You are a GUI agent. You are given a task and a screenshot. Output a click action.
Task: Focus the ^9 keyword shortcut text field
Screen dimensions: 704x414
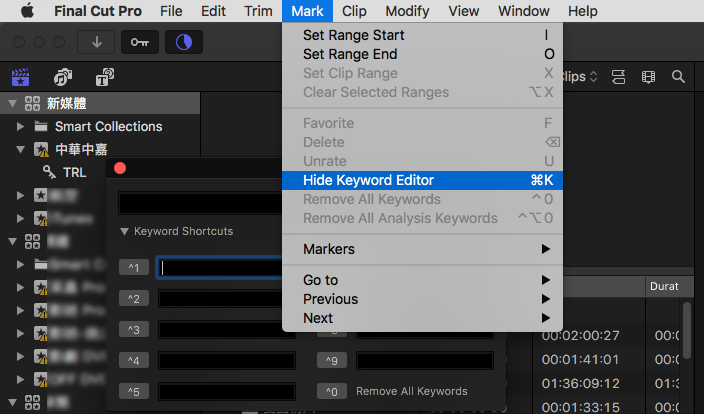[x=425, y=361]
